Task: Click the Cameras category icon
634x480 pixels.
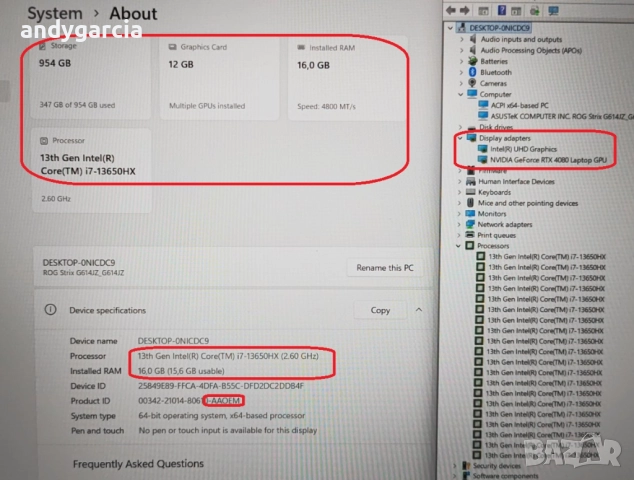Action: 473,83
